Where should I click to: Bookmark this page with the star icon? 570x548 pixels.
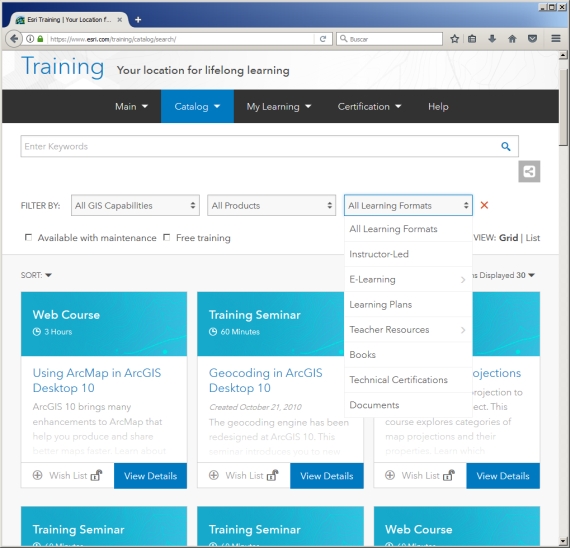[454, 39]
